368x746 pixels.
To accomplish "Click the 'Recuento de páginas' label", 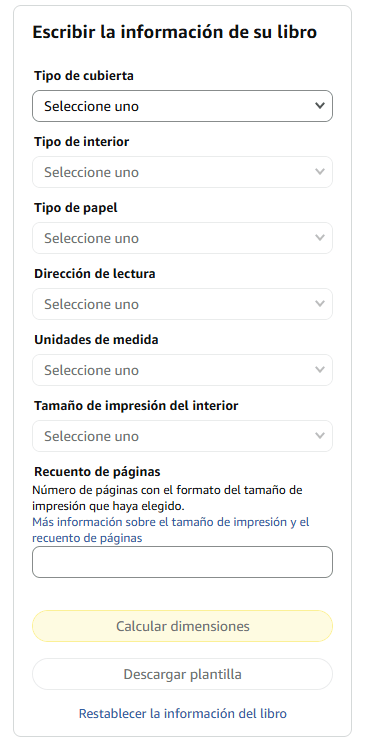I will (x=97, y=471).
